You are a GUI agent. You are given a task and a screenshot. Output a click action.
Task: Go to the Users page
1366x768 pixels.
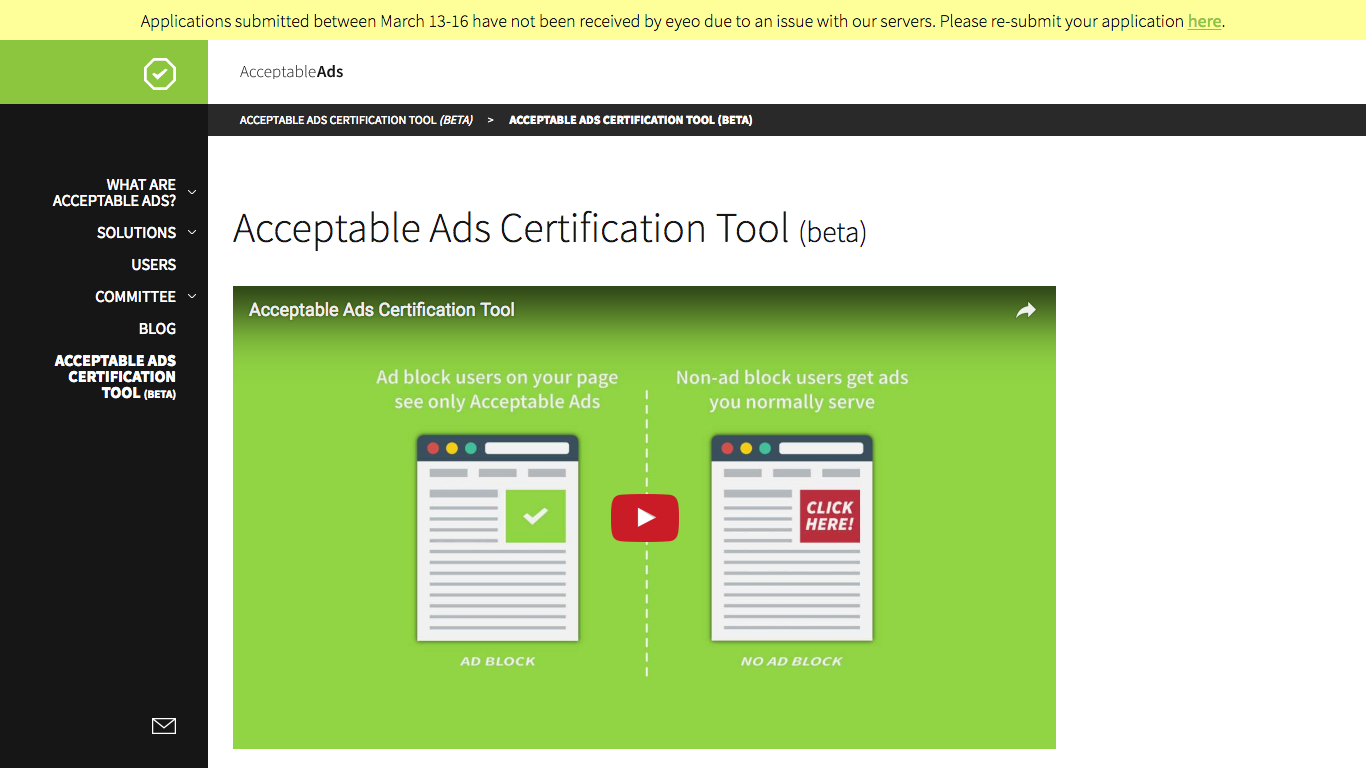154,265
